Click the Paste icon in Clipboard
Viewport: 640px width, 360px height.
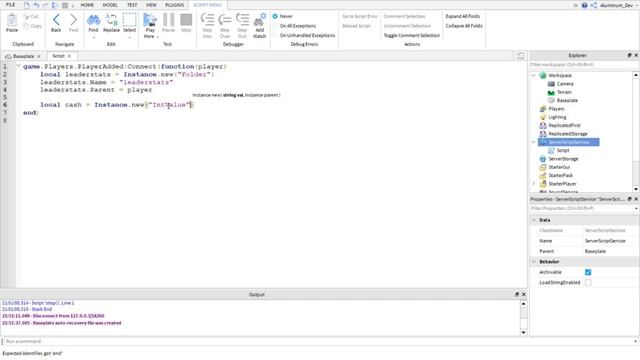pyautogui.click(x=12, y=20)
